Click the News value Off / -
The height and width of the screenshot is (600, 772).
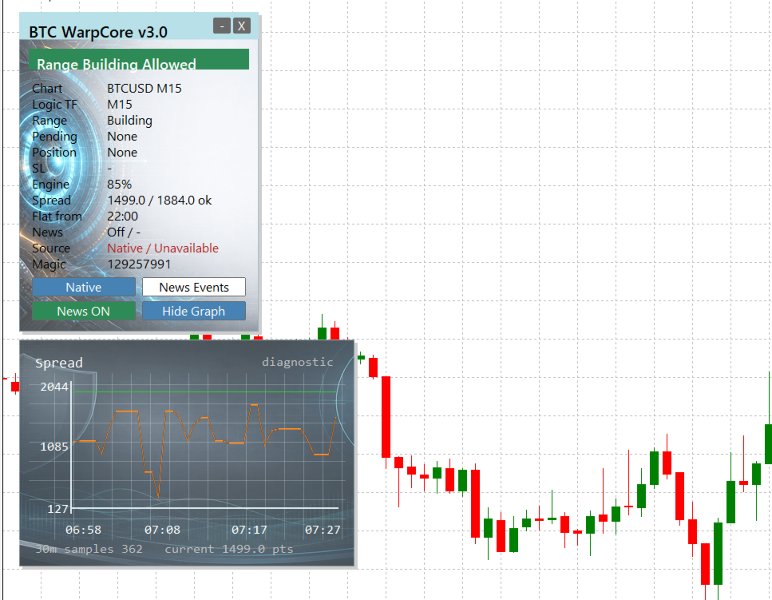click(x=124, y=232)
